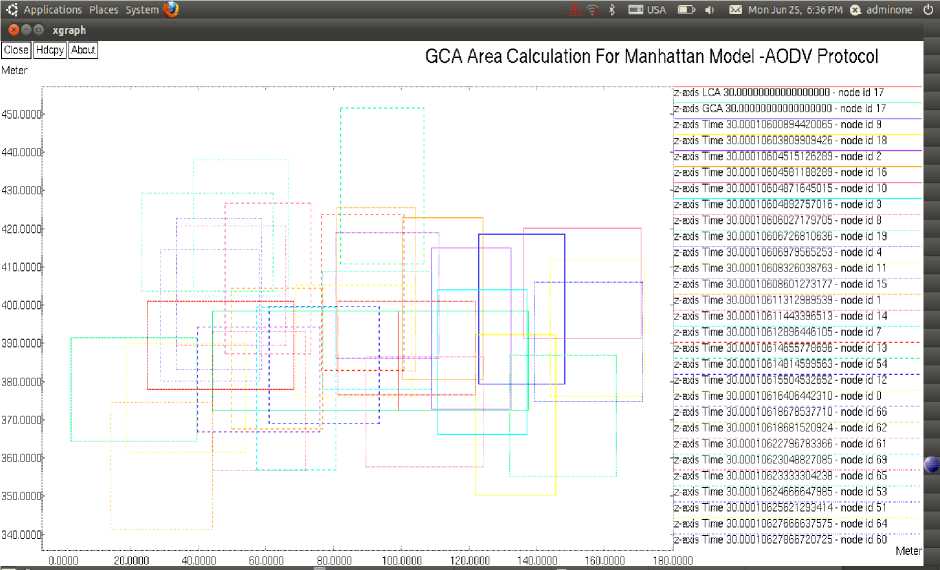Open the wireless network indicator
This screenshot has height=570, width=940.
point(592,10)
